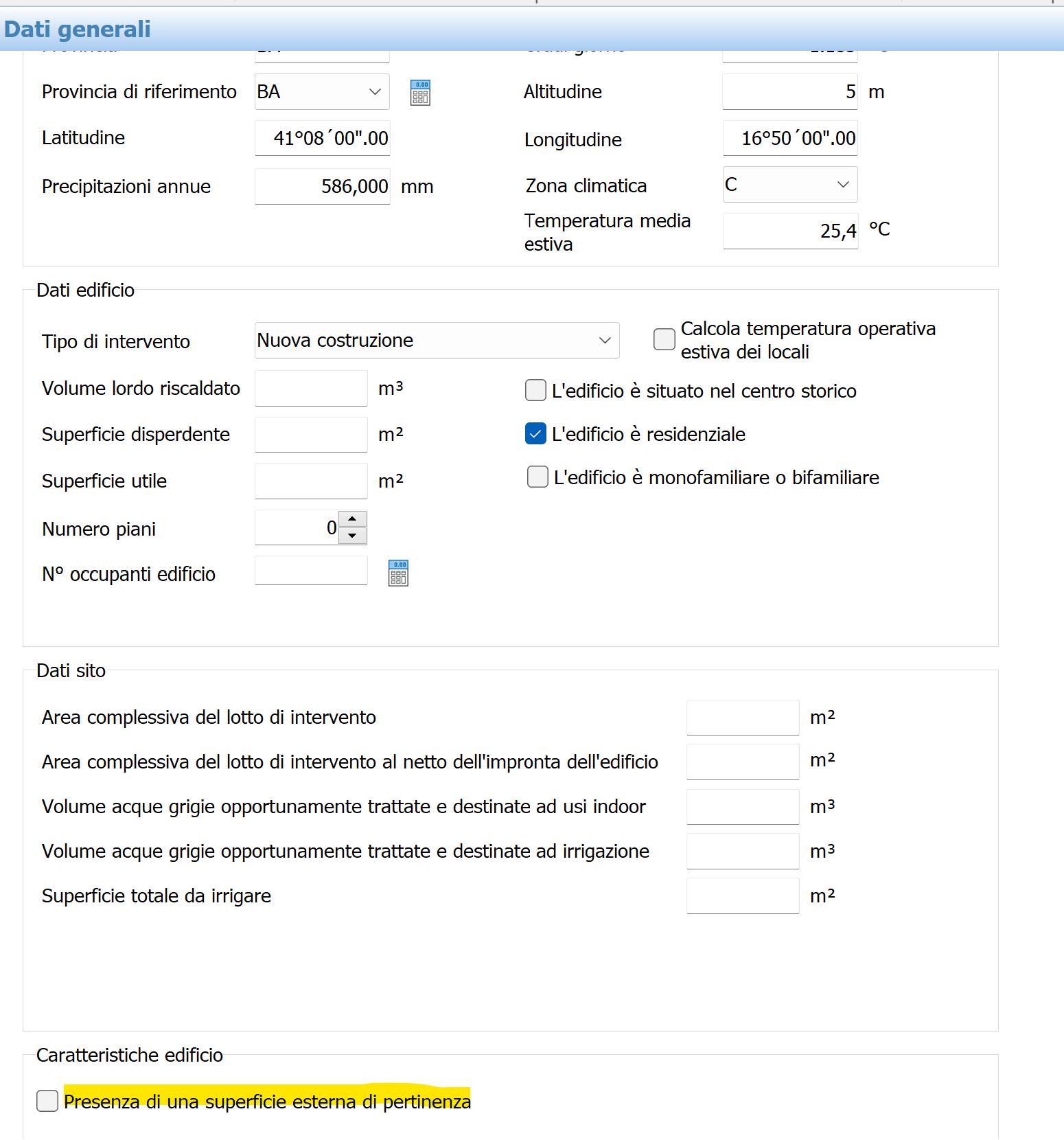Enable Presenza di una superficie esterna di pertinenza
The height and width of the screenshot is (1140, 1064).
point(47,1100)
